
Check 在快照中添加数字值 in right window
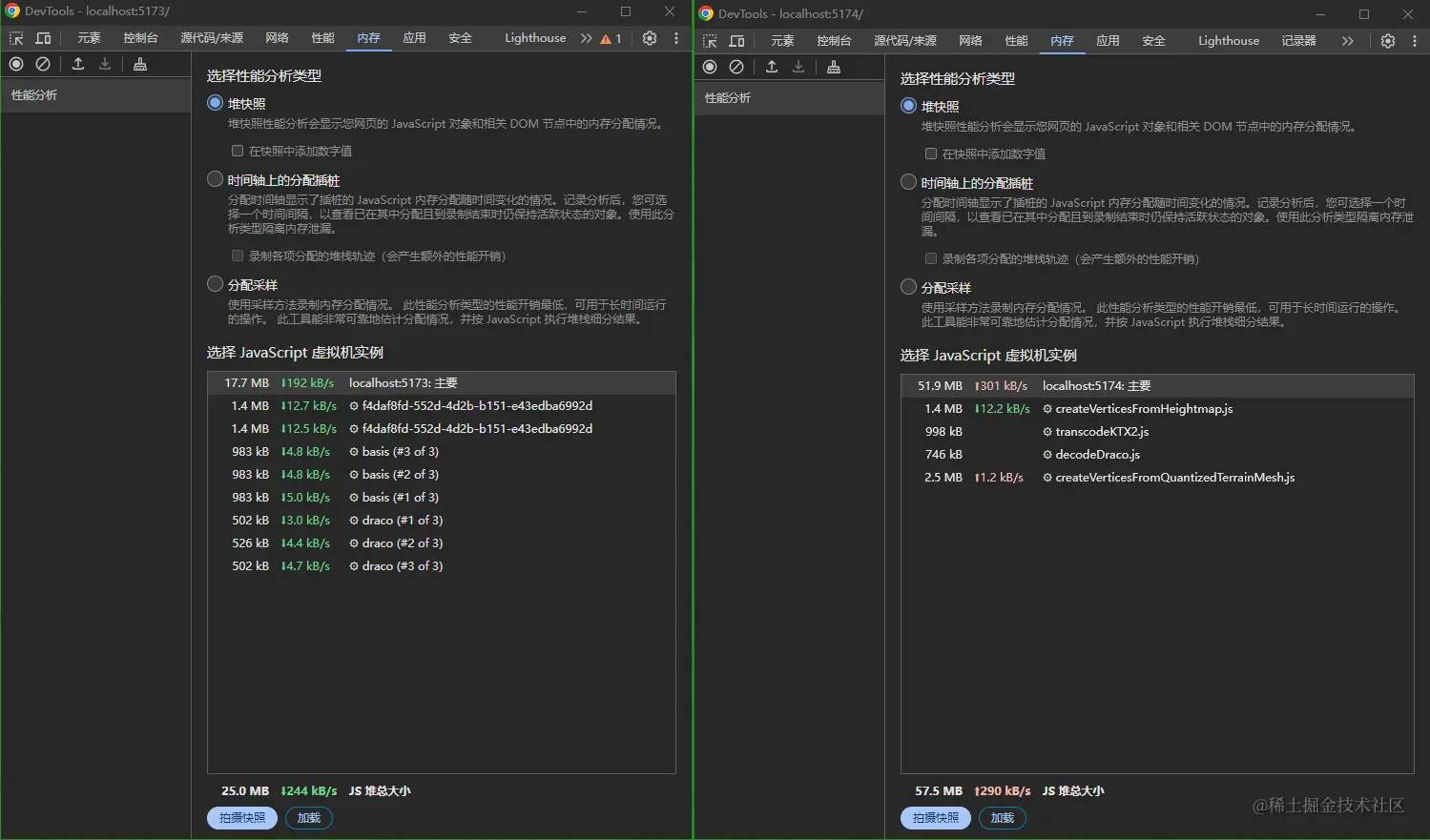(931, 154)
